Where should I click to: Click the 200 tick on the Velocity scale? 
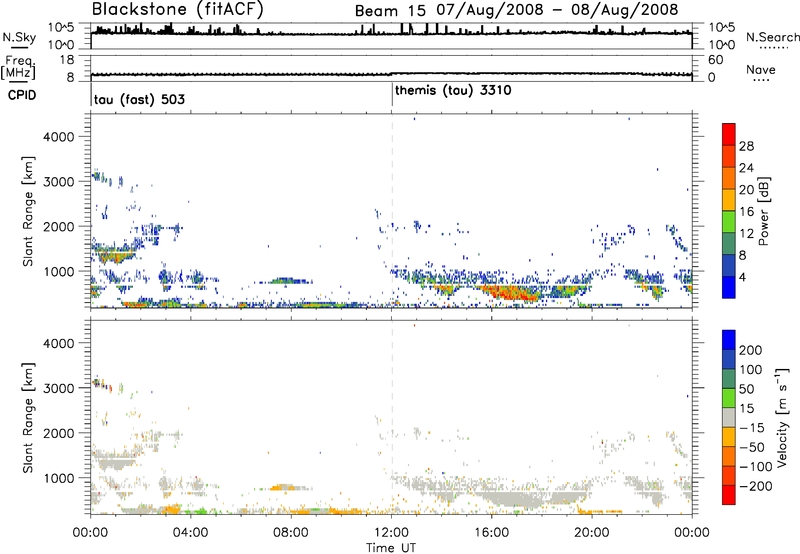tap(751, 350)
